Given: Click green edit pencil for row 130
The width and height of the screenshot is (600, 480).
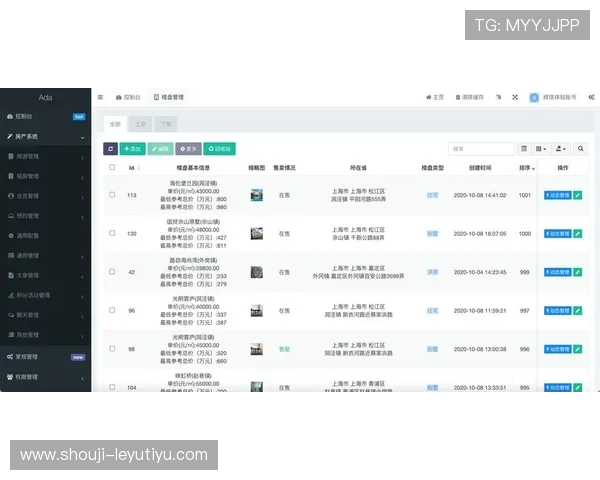Looking at the screenshot, I should (577, 233).
